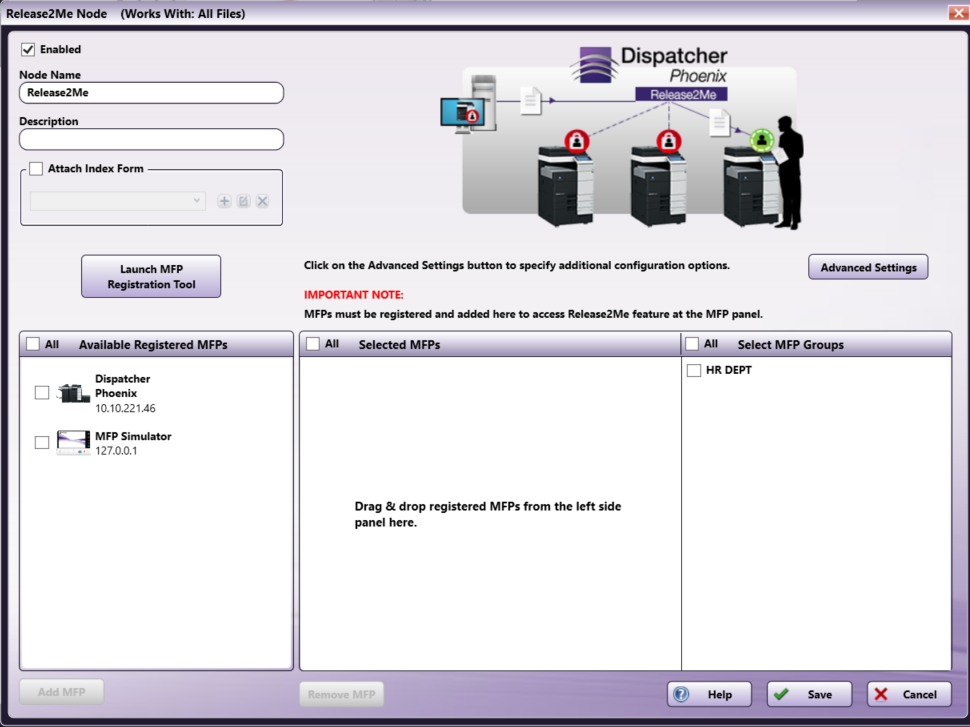Click the Select MFP Groups header
Viewport: 970px width, 727px height.
[x=790, y=345]
